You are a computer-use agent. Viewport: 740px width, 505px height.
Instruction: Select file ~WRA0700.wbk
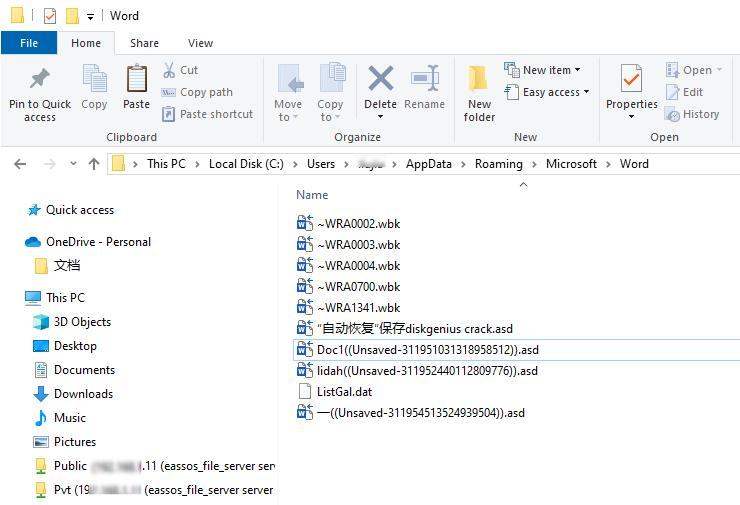point(348,287)
